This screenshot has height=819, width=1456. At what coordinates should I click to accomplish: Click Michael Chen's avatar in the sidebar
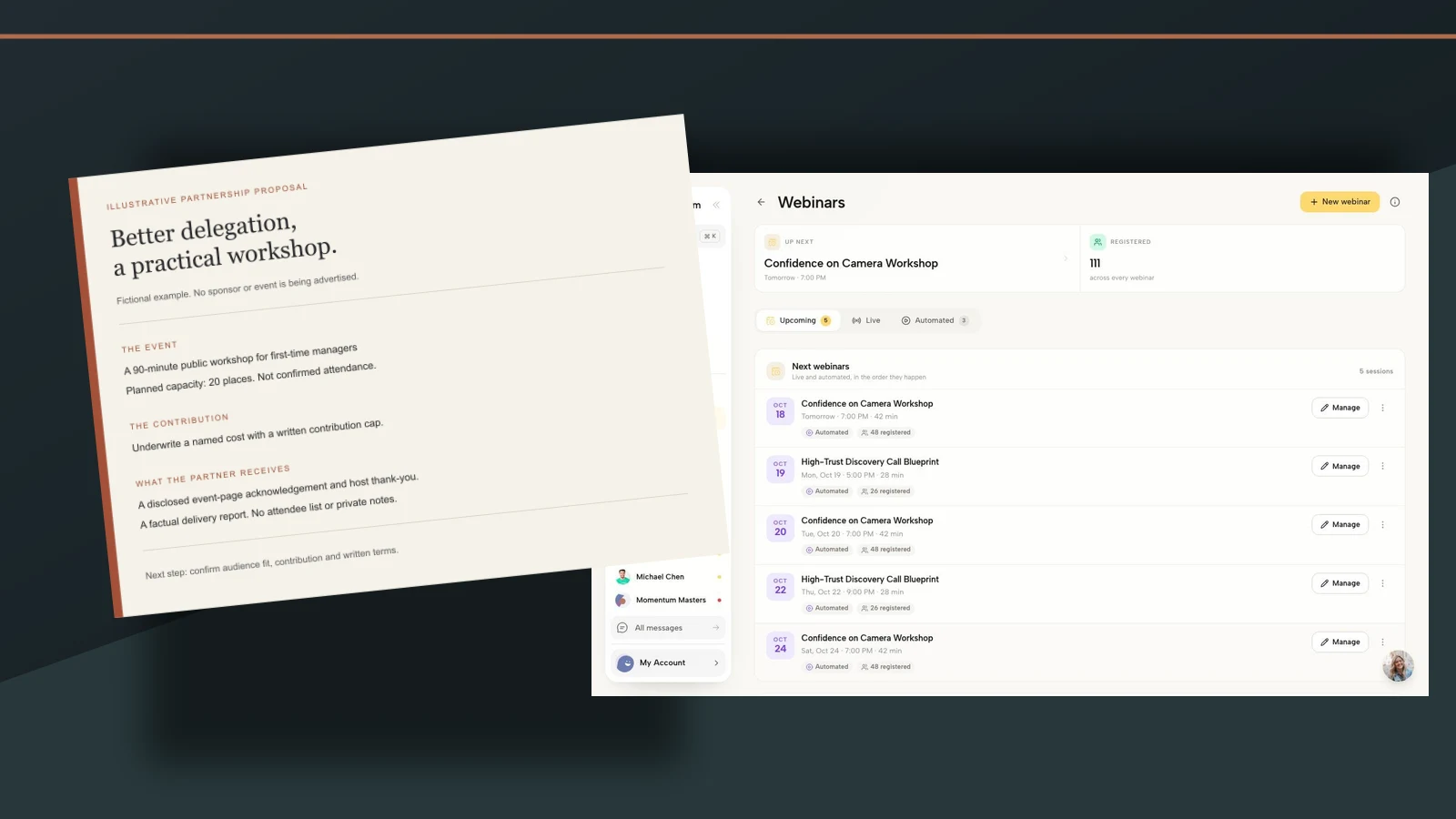click(x=622, y=577)
